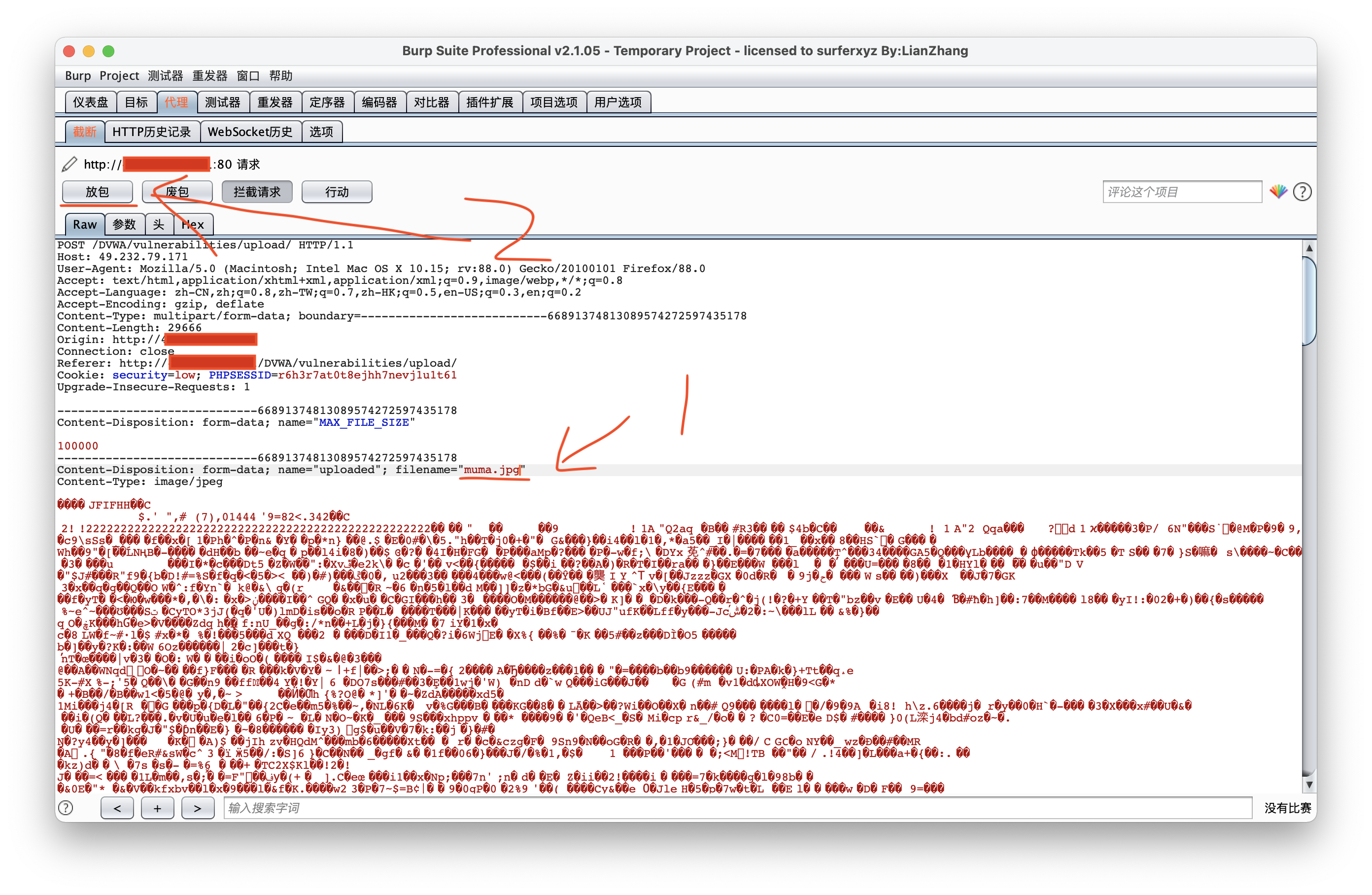Click the Content-Type image/jpeg line
The width and height of the screenshot is (1372, 895).
point(139,482)
